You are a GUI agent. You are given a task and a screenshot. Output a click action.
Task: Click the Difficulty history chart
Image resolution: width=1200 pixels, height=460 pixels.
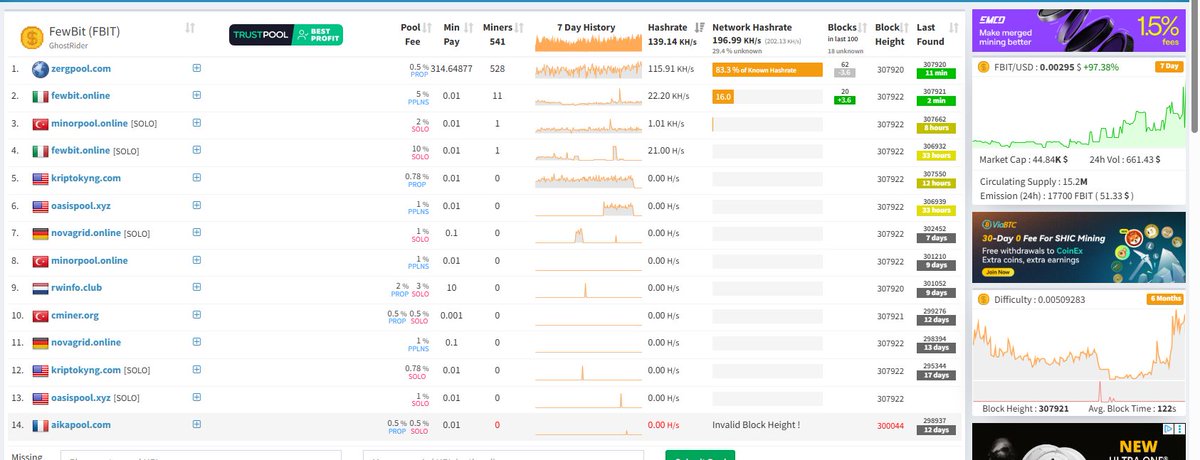pyautogui.click(x=1079, y=354)
